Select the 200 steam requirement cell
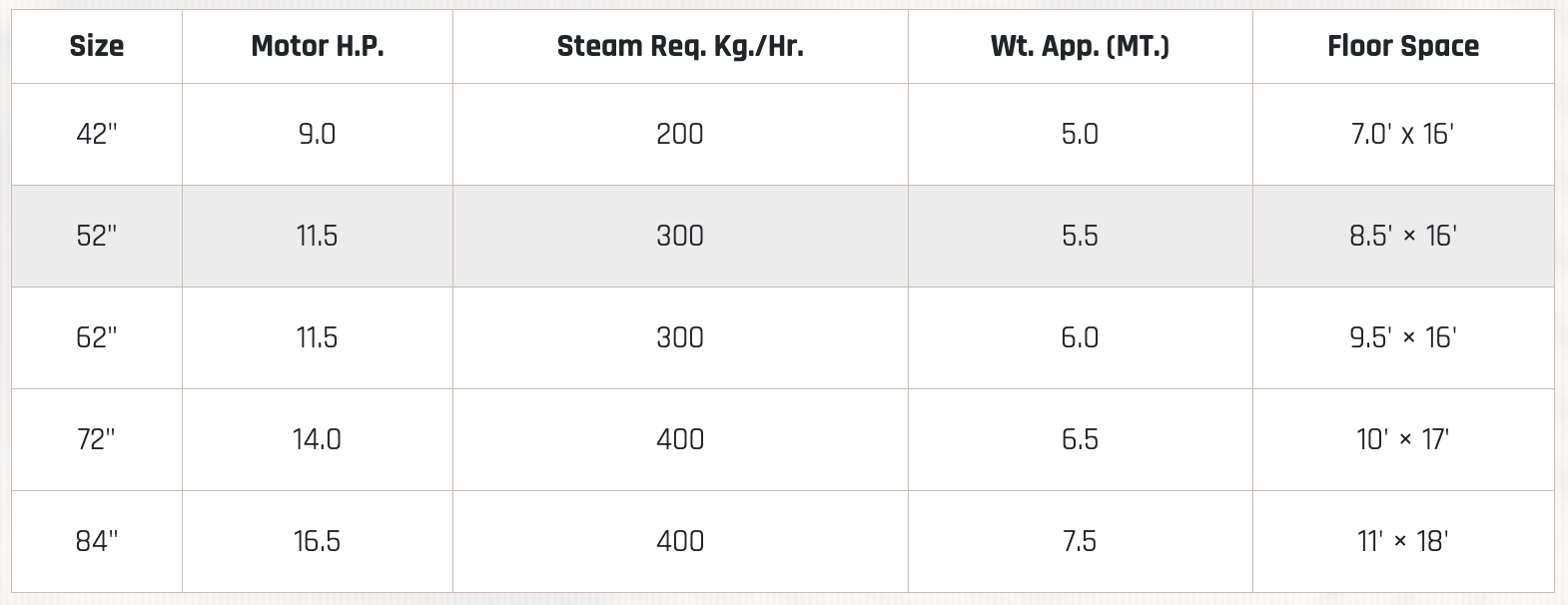The height and width of the screenshot is (605, 1568). (680, 134)
